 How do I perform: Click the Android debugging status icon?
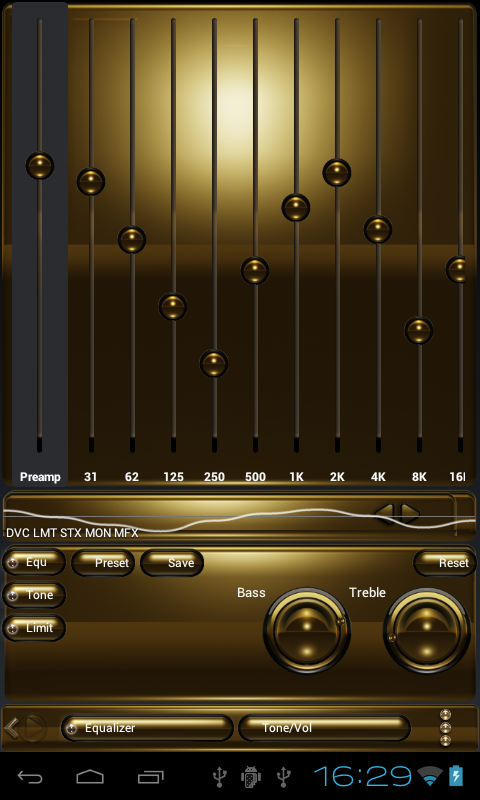(251, 777)
